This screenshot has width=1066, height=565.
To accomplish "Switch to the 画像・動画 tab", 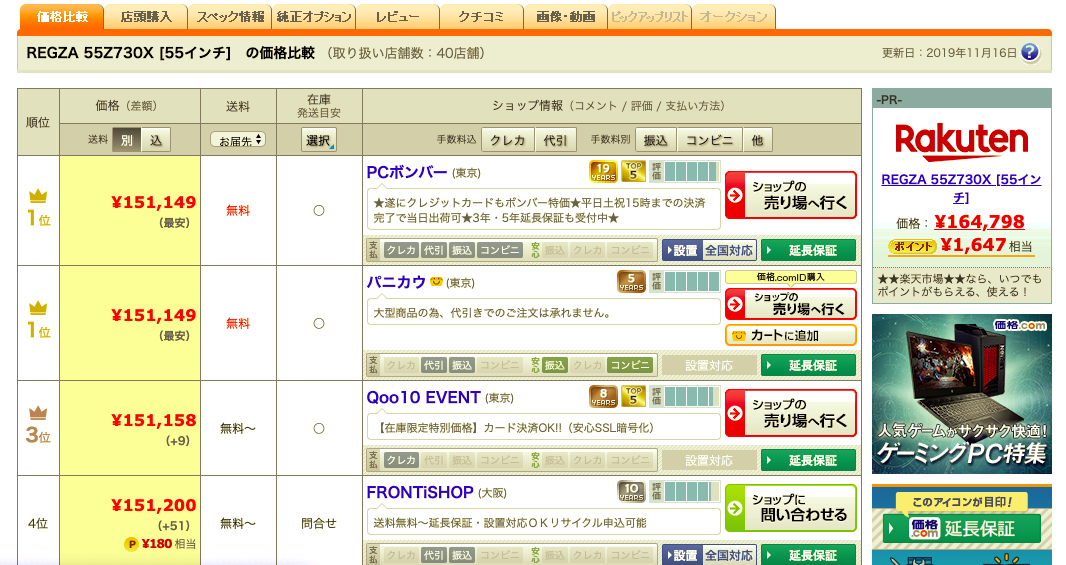I will tap(566, 17).
